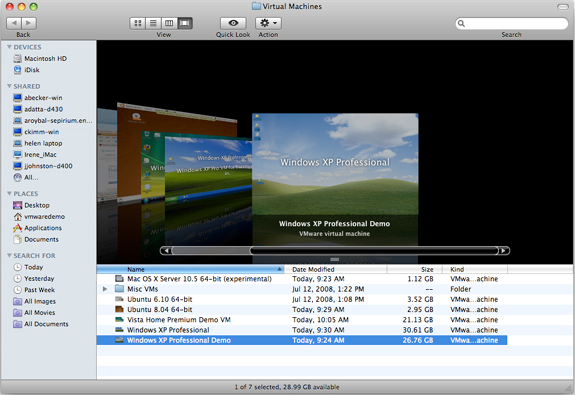The width and height of the screenshot is (575, 396).
Task: Switch to icon view mode
Action: click(x=138, y=23)
